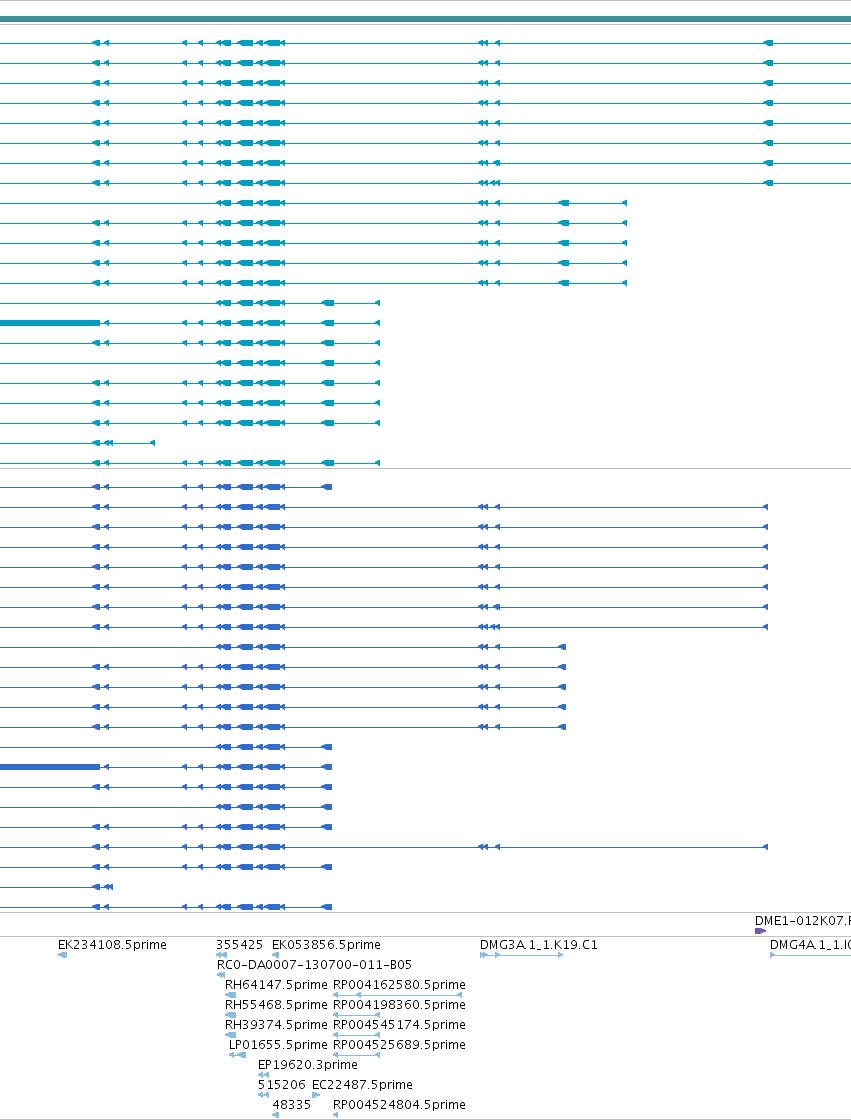Viewport: 851px width, 1120px height.
Task: Click glyph below EP19620.3prime label
Action: 264,1075
